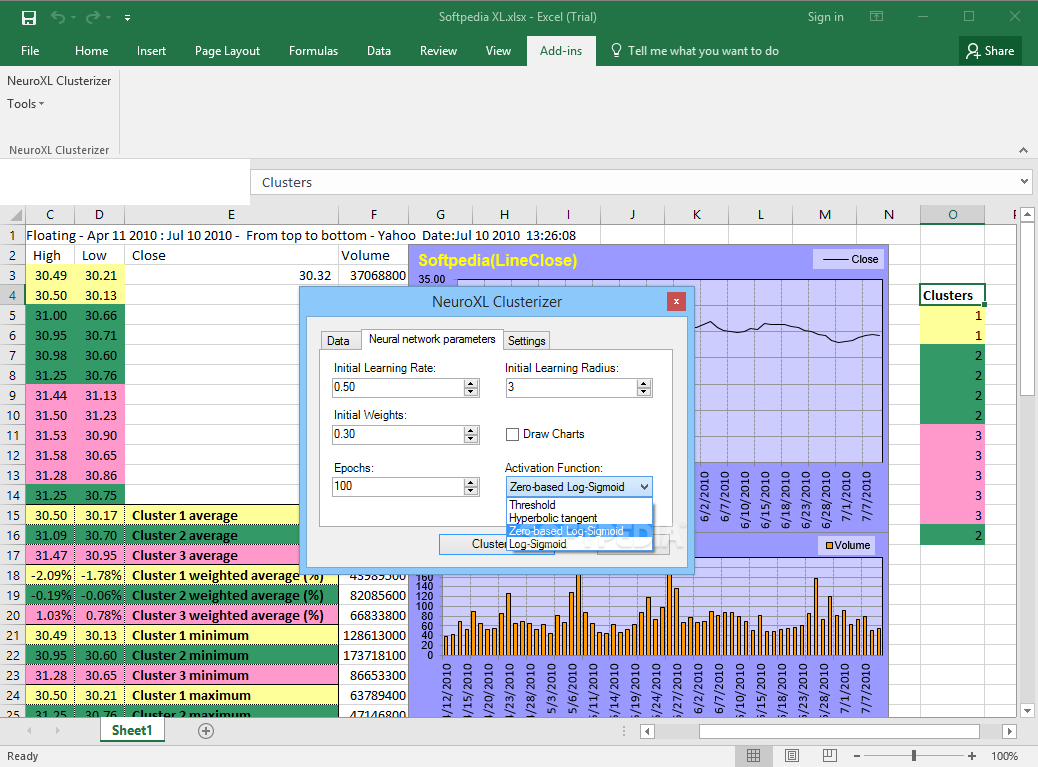
Task: Decrease Initial Learning Rate with down arrow
Action: tap(471, 392)
